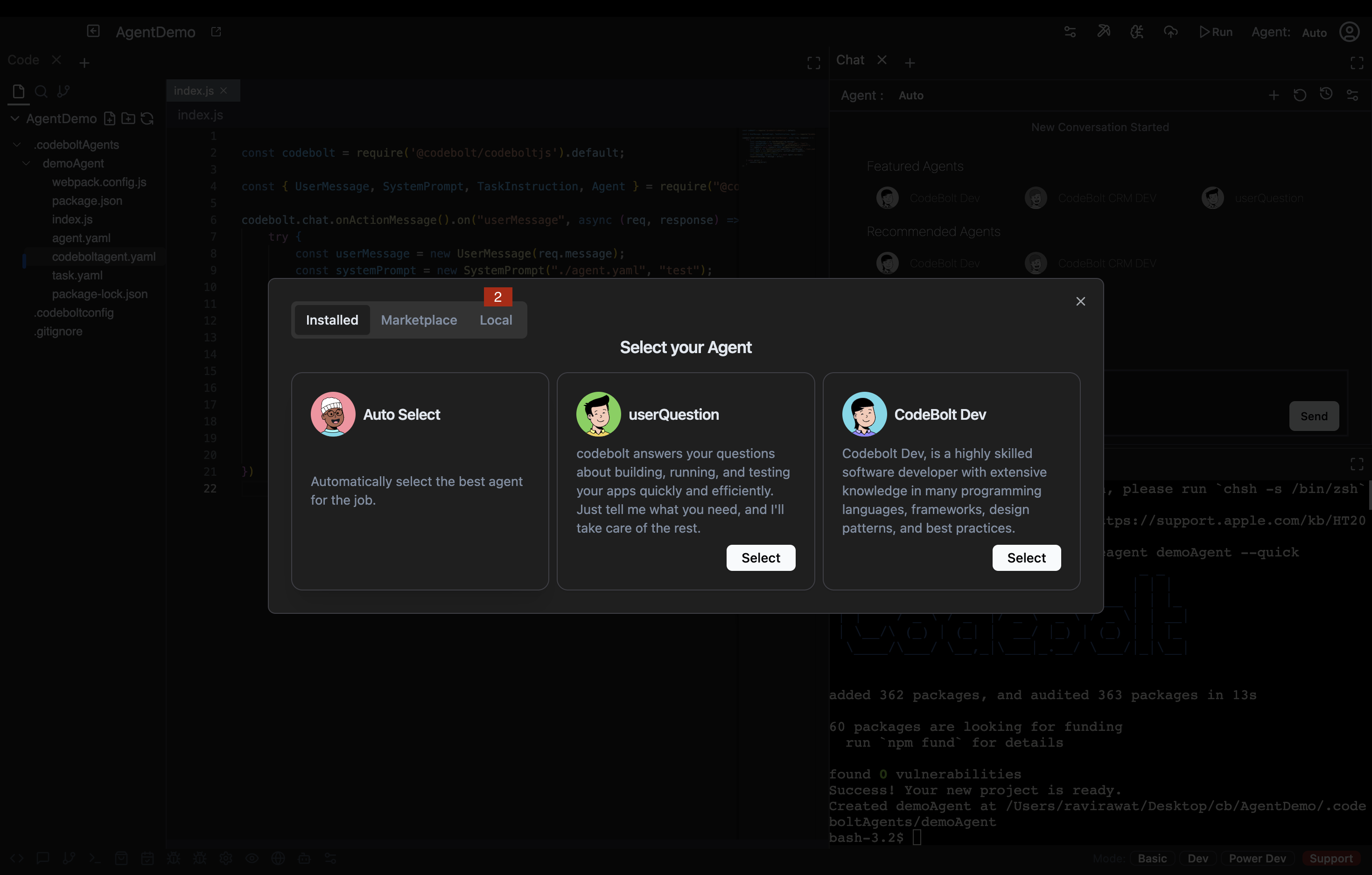Toggle the eye preview icon in status bar

click(x=252, y=858)
